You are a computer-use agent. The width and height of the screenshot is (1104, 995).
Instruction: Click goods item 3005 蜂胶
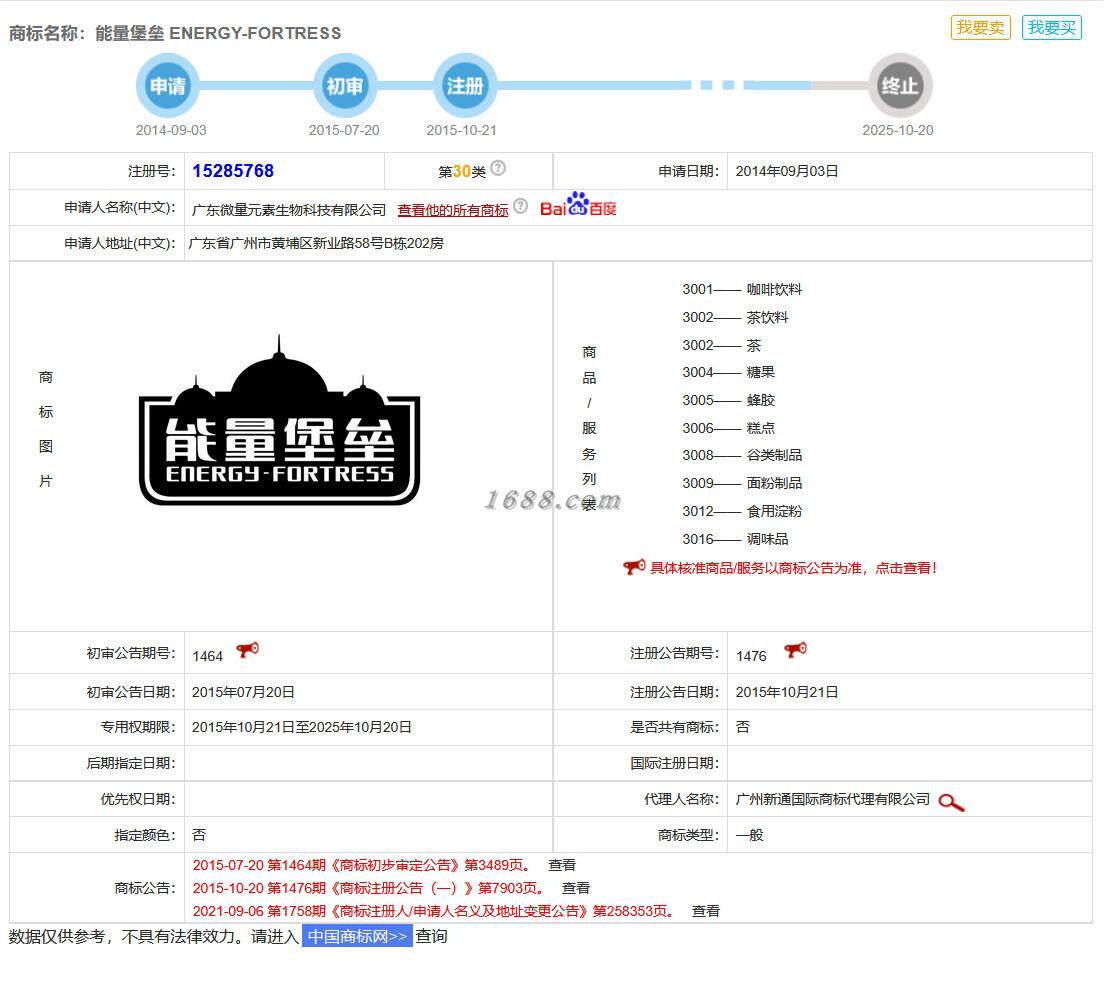[728, 400]
